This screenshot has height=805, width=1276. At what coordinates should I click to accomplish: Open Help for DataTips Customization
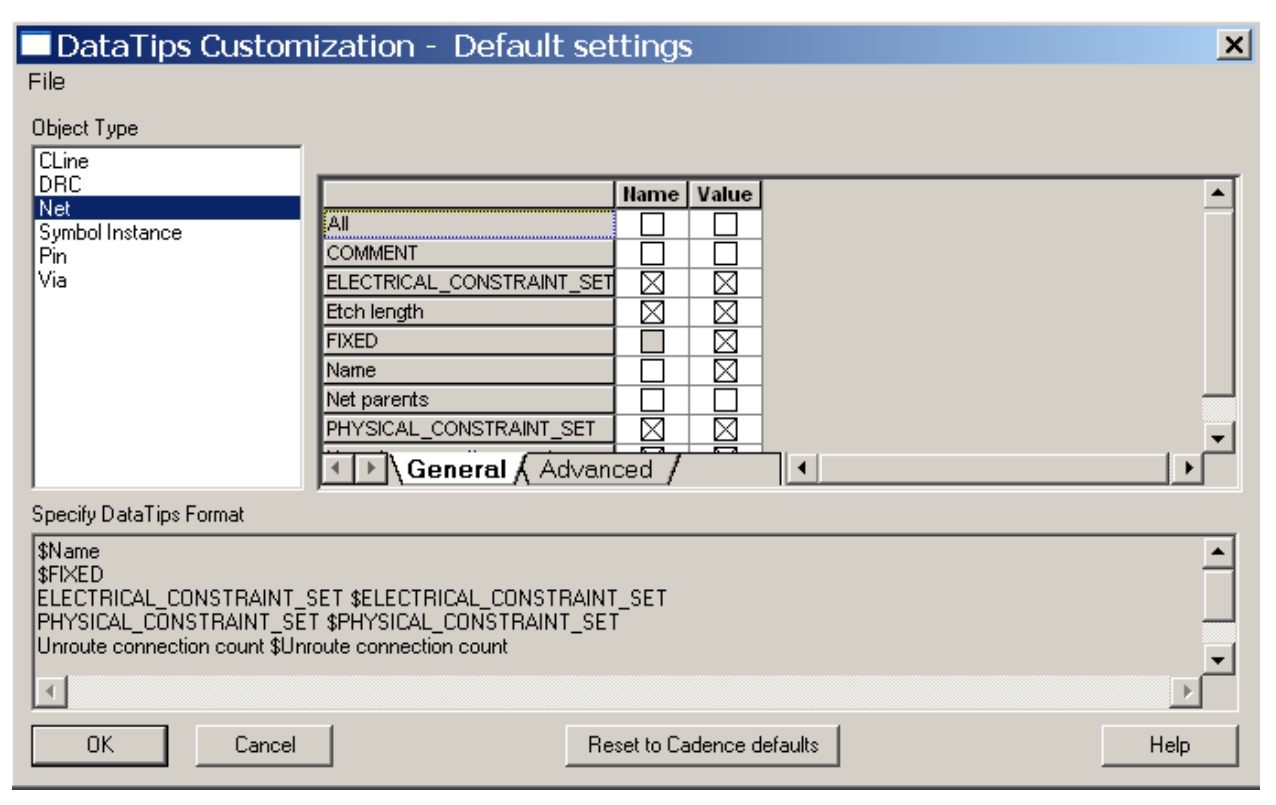[x=1170, y=744]
